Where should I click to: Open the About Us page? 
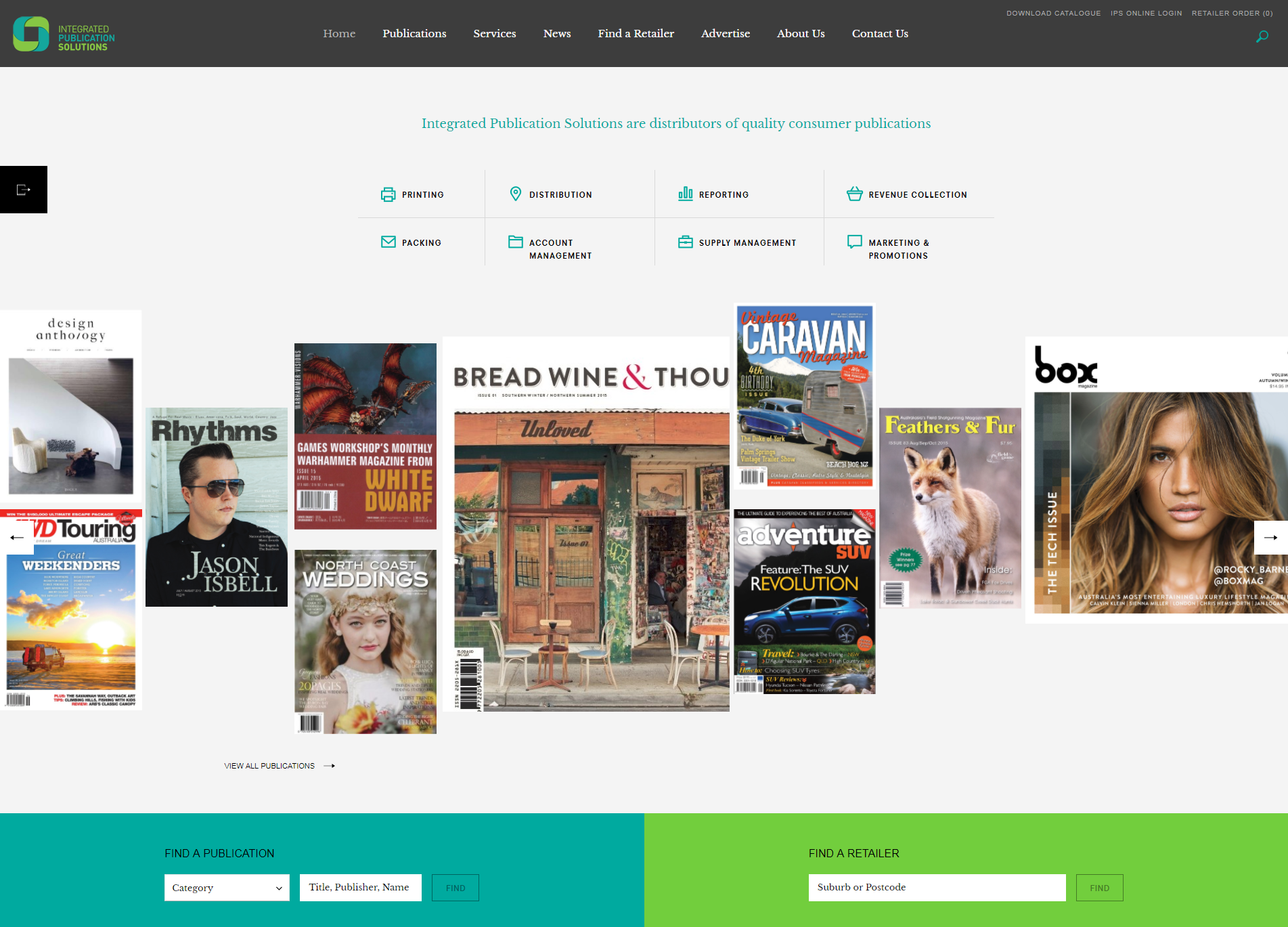(801, 33)
